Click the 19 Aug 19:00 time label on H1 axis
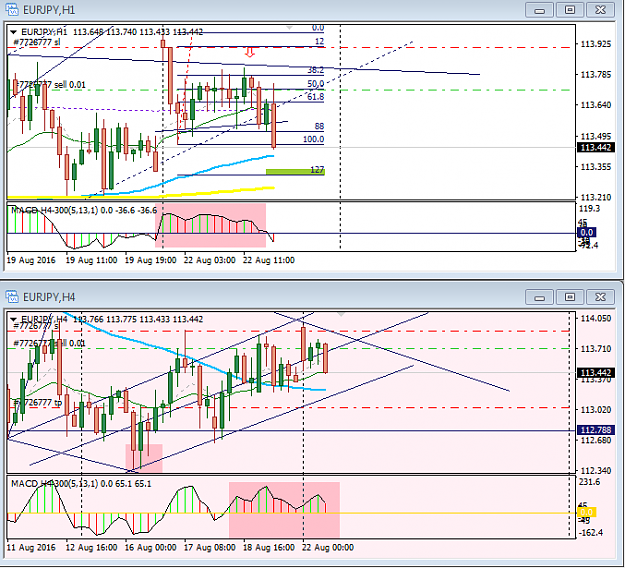The image size is (625, 568). tap(150, 260)
